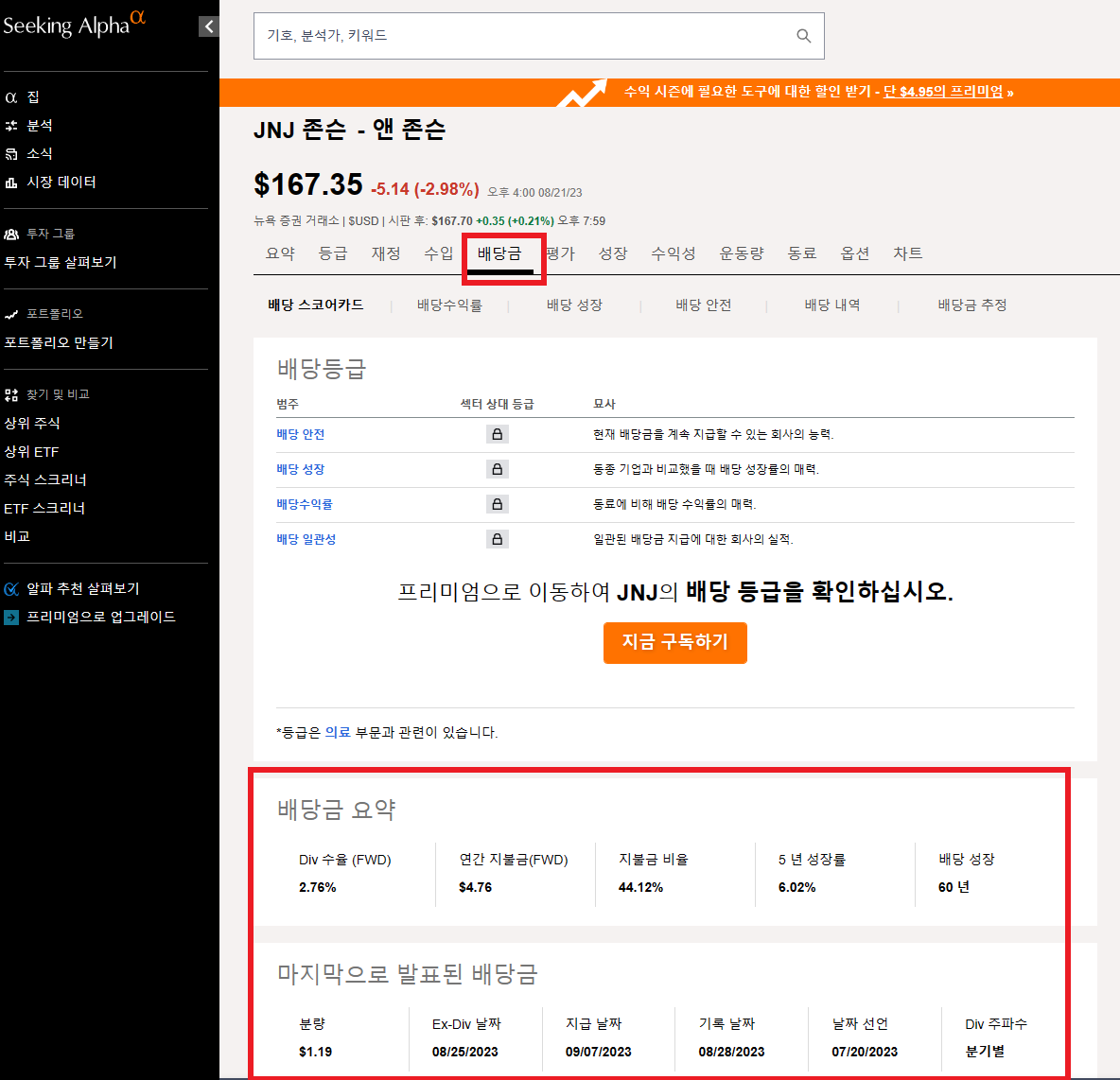The image size is (1120, 1080).
Task: Click the lock icon beside 배당 일관성
Action: point(497,538)
